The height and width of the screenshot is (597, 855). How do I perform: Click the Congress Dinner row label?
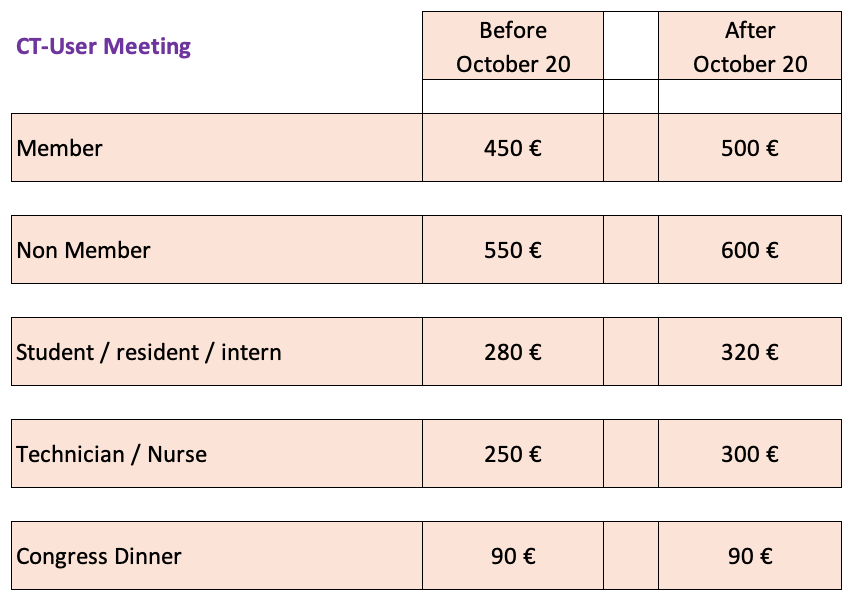pos(99,556)
